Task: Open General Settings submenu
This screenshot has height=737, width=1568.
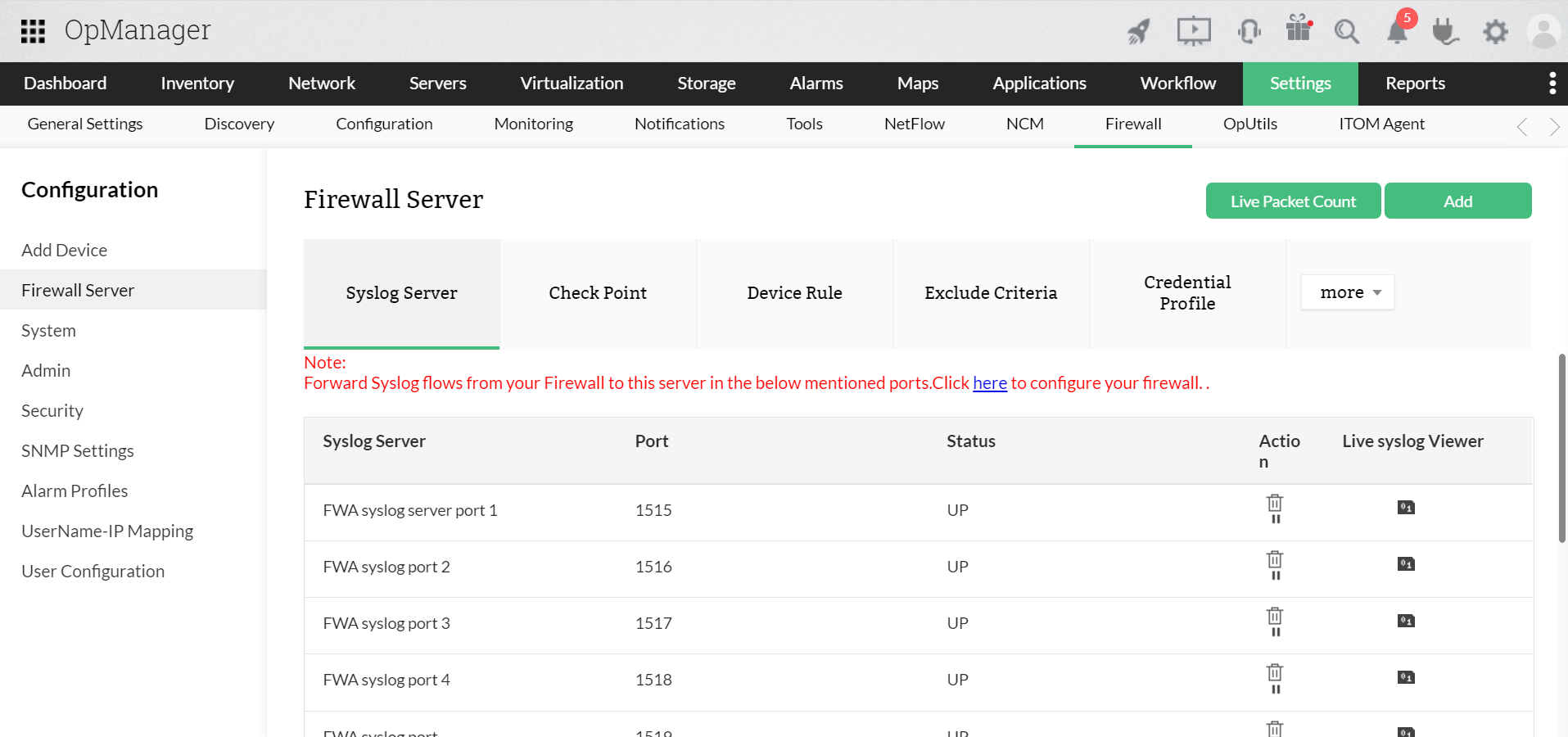Action: [85, 124]
